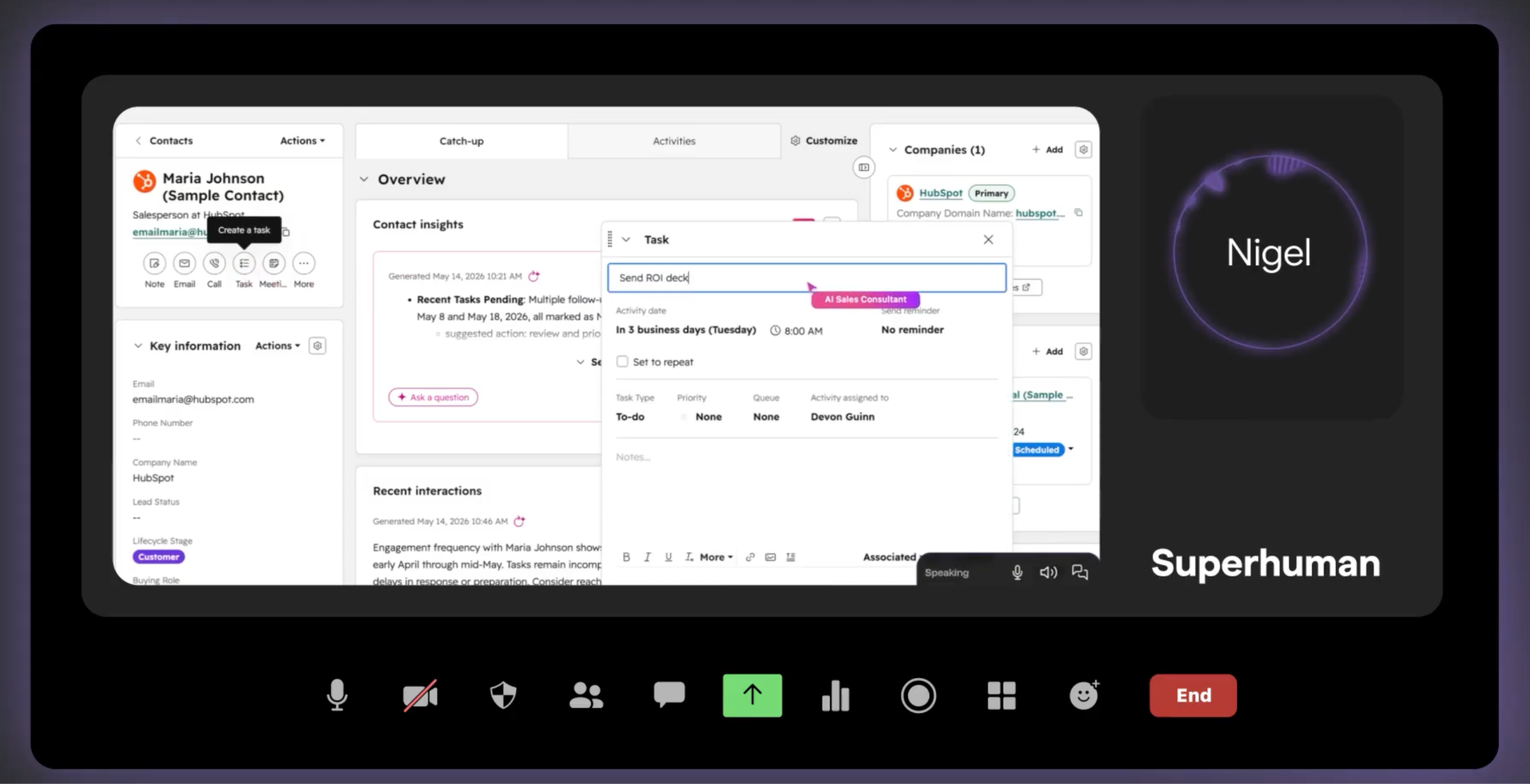This screenshot has height=784, width=1530.
Task: Insert a link in task notes
Action: click(x=750, y=557)
